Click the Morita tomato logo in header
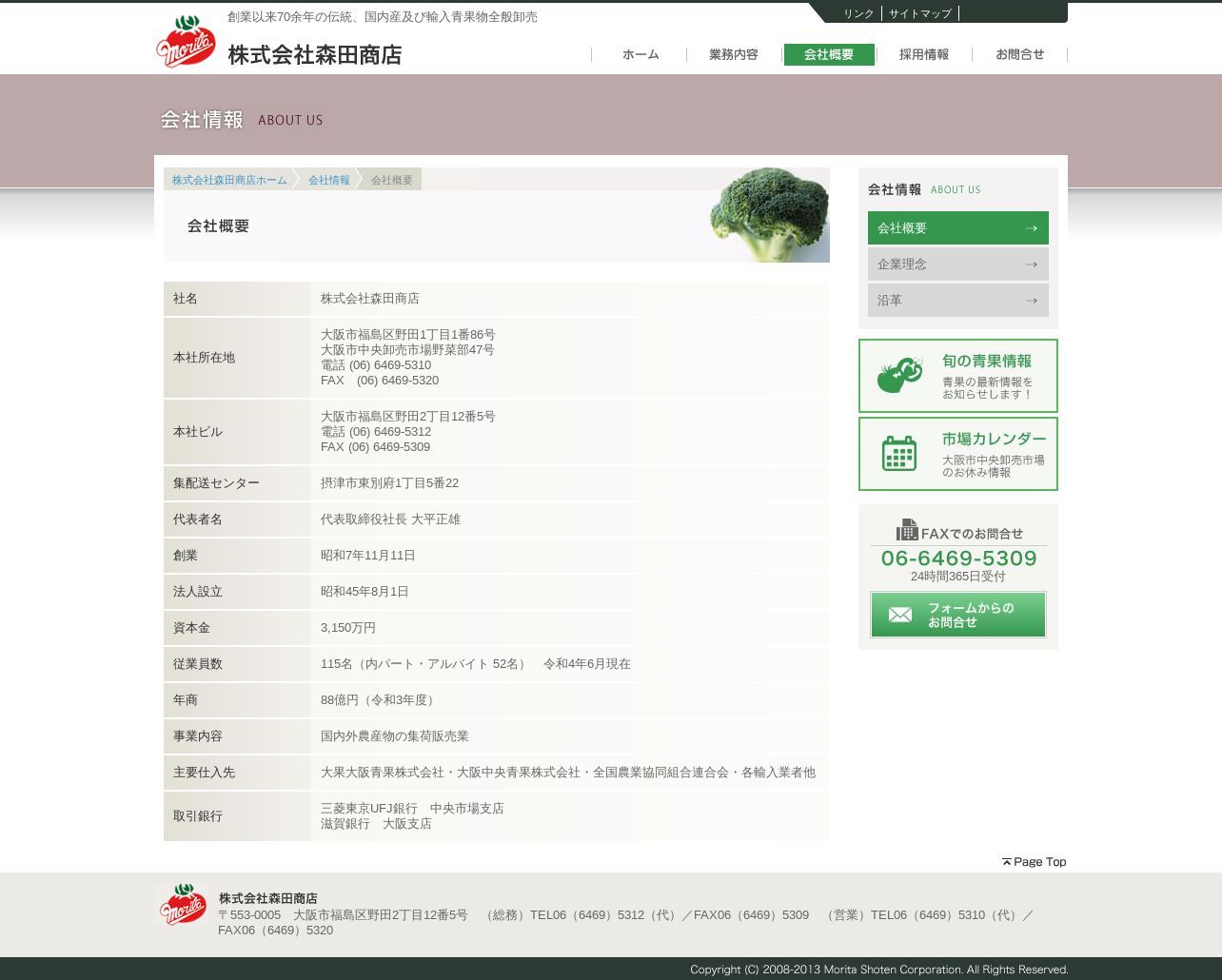Screen dimensions: 1222x980 (x=186, y=41)
